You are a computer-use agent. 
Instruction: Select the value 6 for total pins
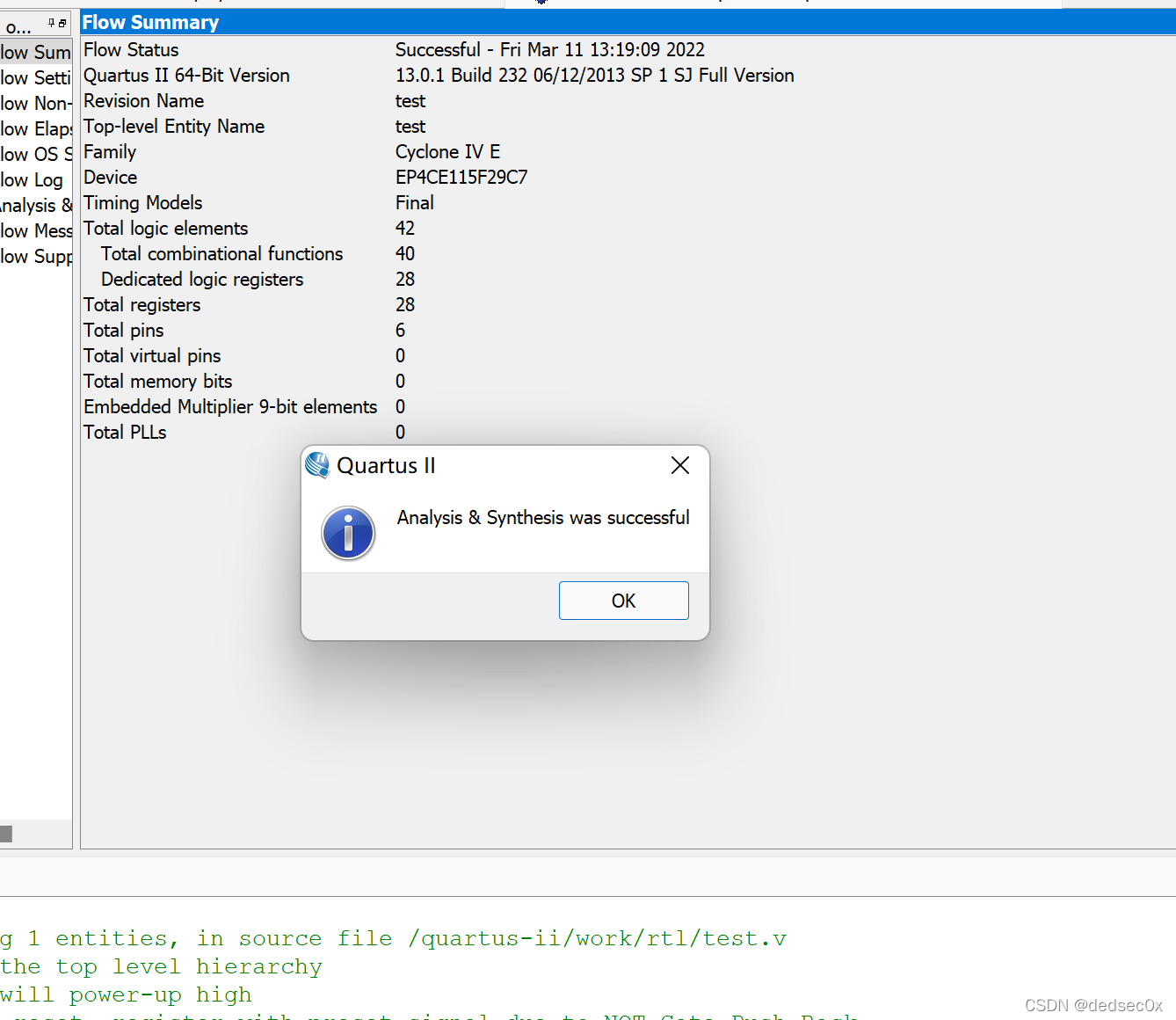click(401, 331)
